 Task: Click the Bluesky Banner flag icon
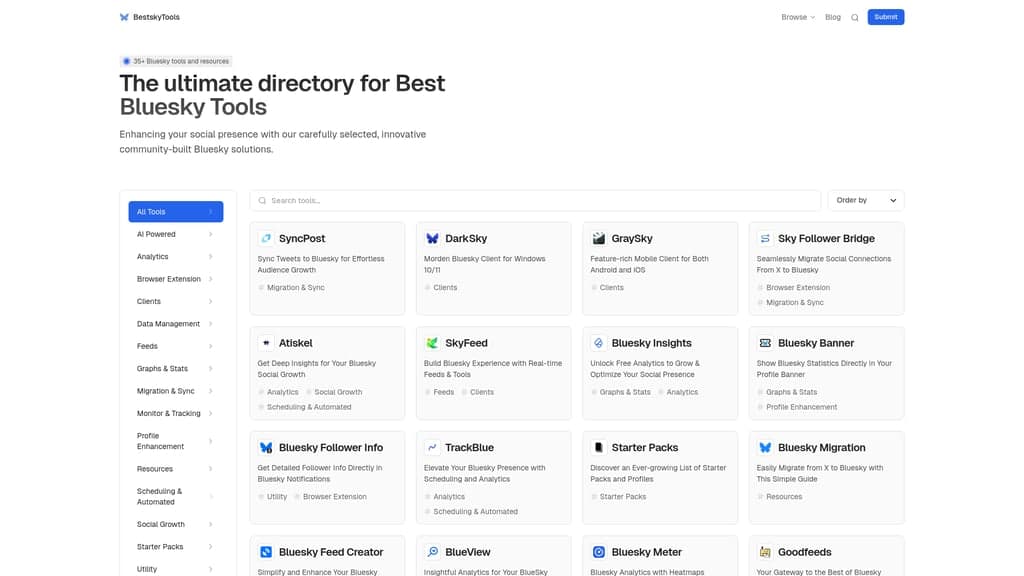click(x=765, y=342)
